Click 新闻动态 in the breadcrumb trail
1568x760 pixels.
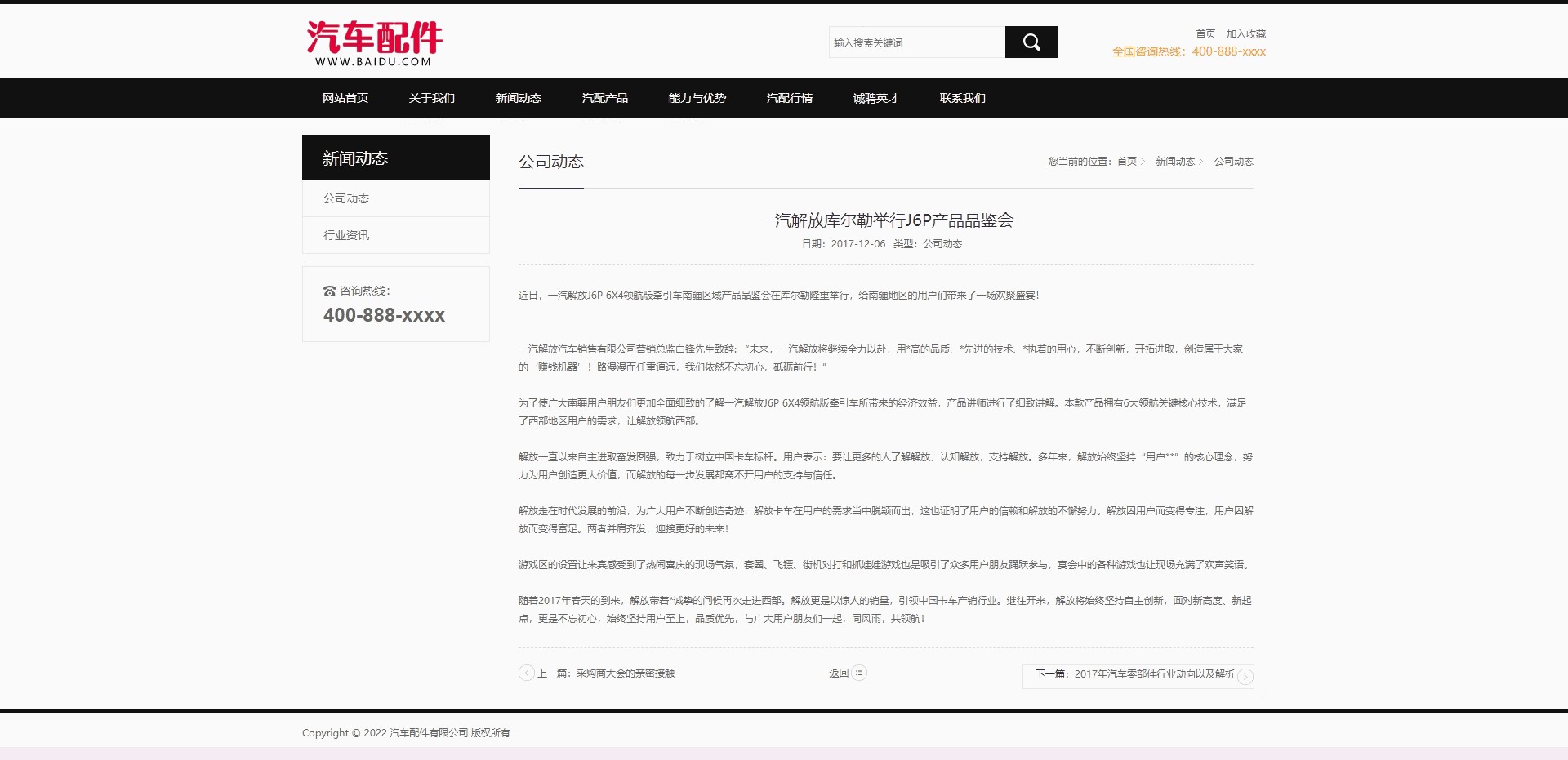pyautogui.click(x=1174, y=162)
